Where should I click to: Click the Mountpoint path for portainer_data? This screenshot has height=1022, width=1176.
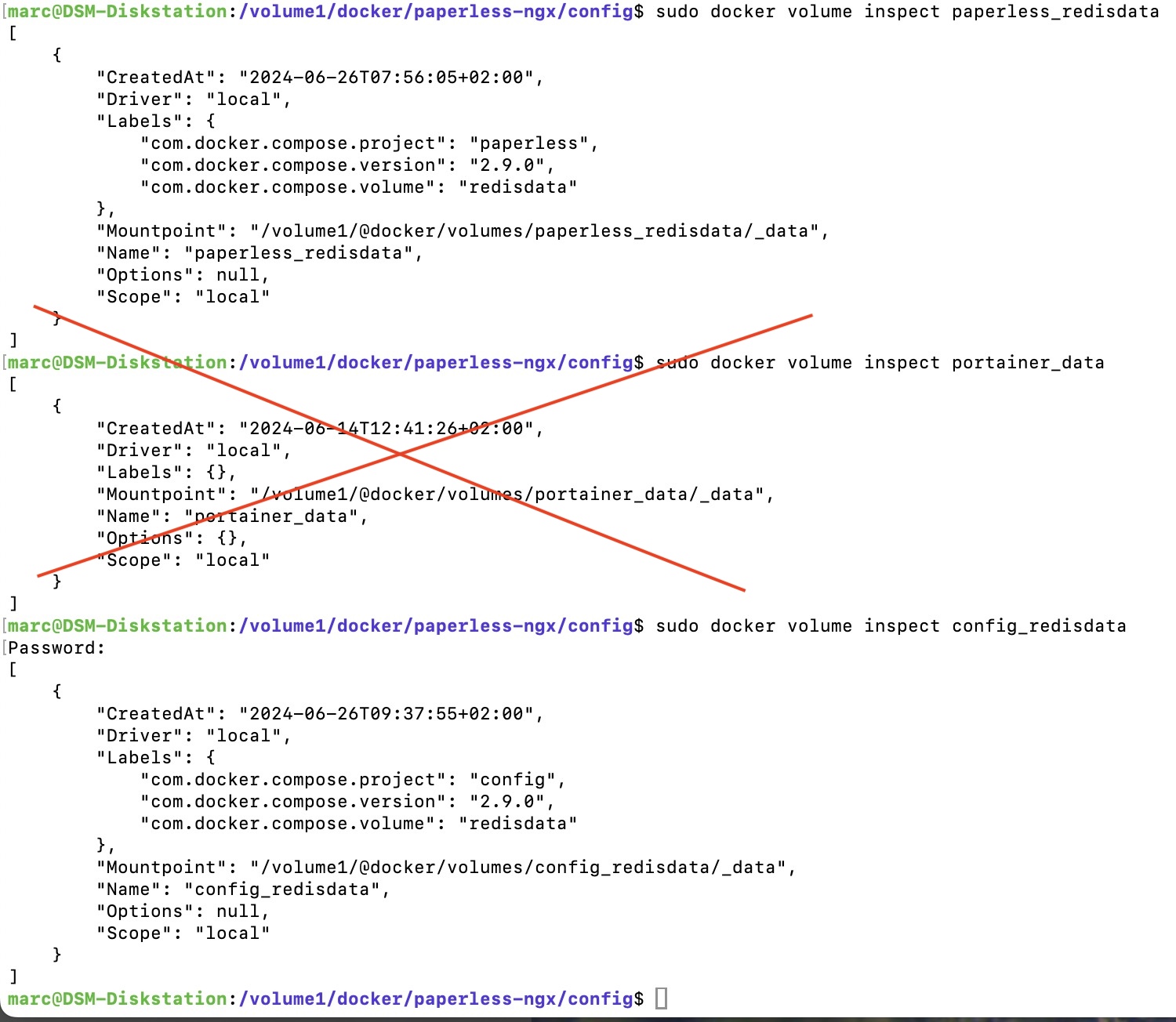coord(507,495)
